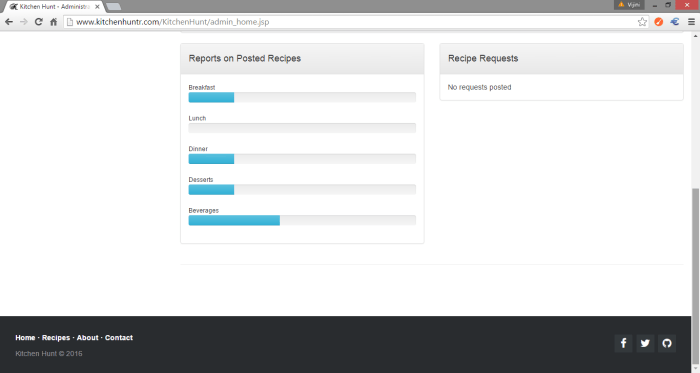Open the Home footer link

(x=25, y=338)
